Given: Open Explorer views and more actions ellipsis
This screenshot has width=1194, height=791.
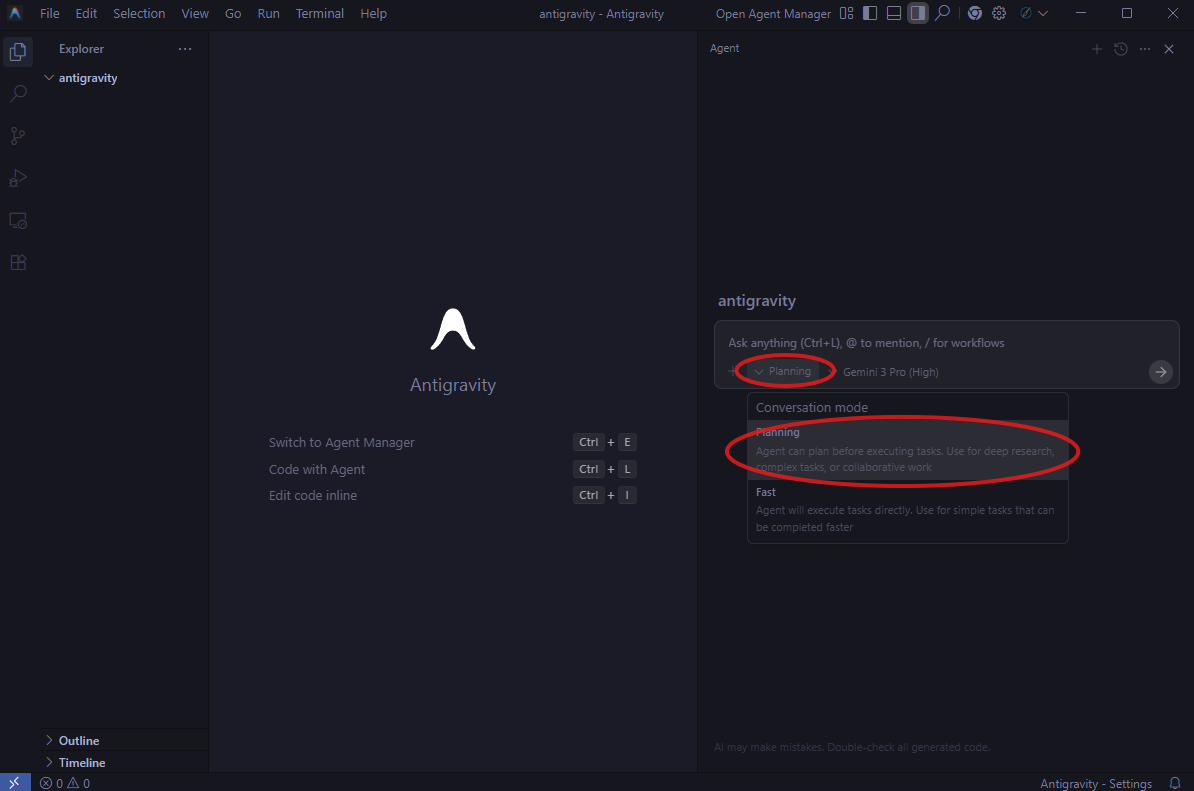Looking at the screenshot, I should tap(185, 49).
